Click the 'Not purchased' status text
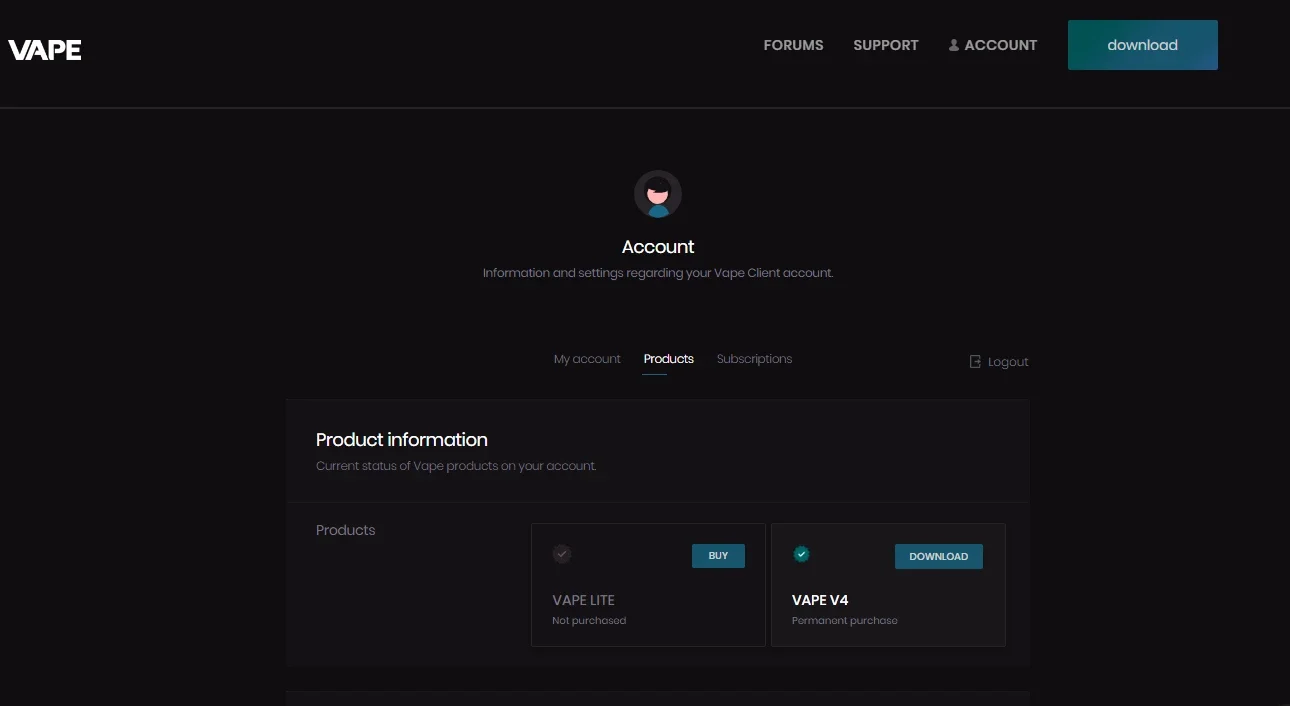1290x706 pixels. (589, 621)
